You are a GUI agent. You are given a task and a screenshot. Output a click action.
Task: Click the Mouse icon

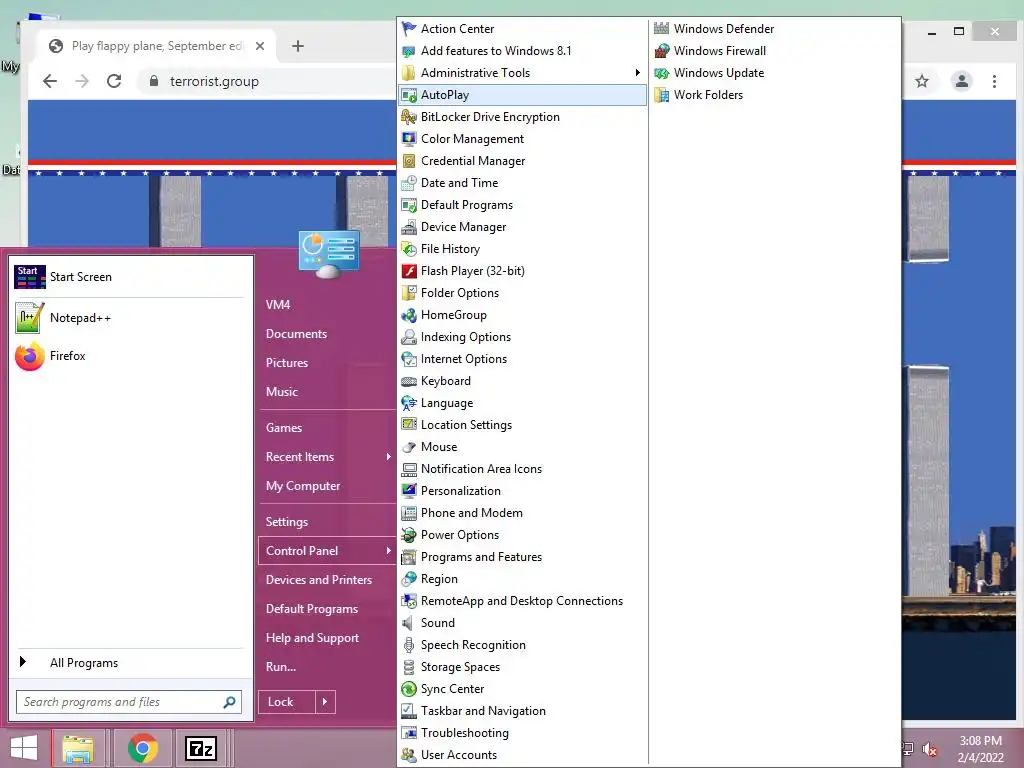point(409,447)
